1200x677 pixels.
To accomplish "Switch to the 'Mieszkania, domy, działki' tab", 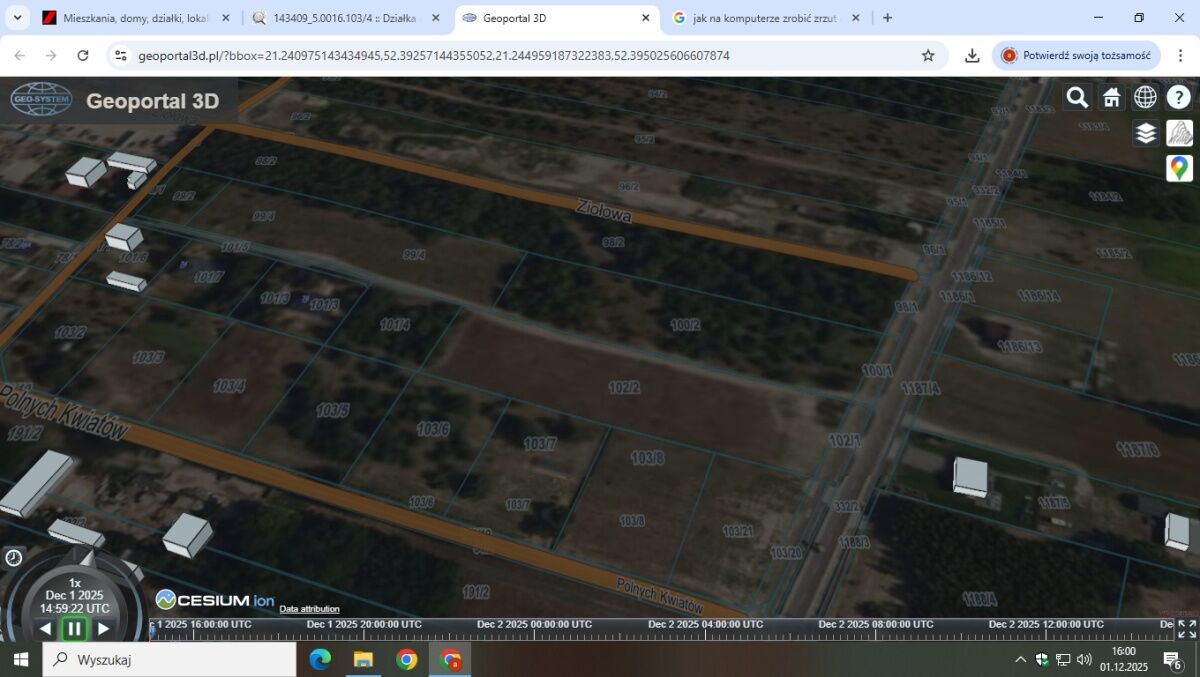I will click(x=135, y=18).
